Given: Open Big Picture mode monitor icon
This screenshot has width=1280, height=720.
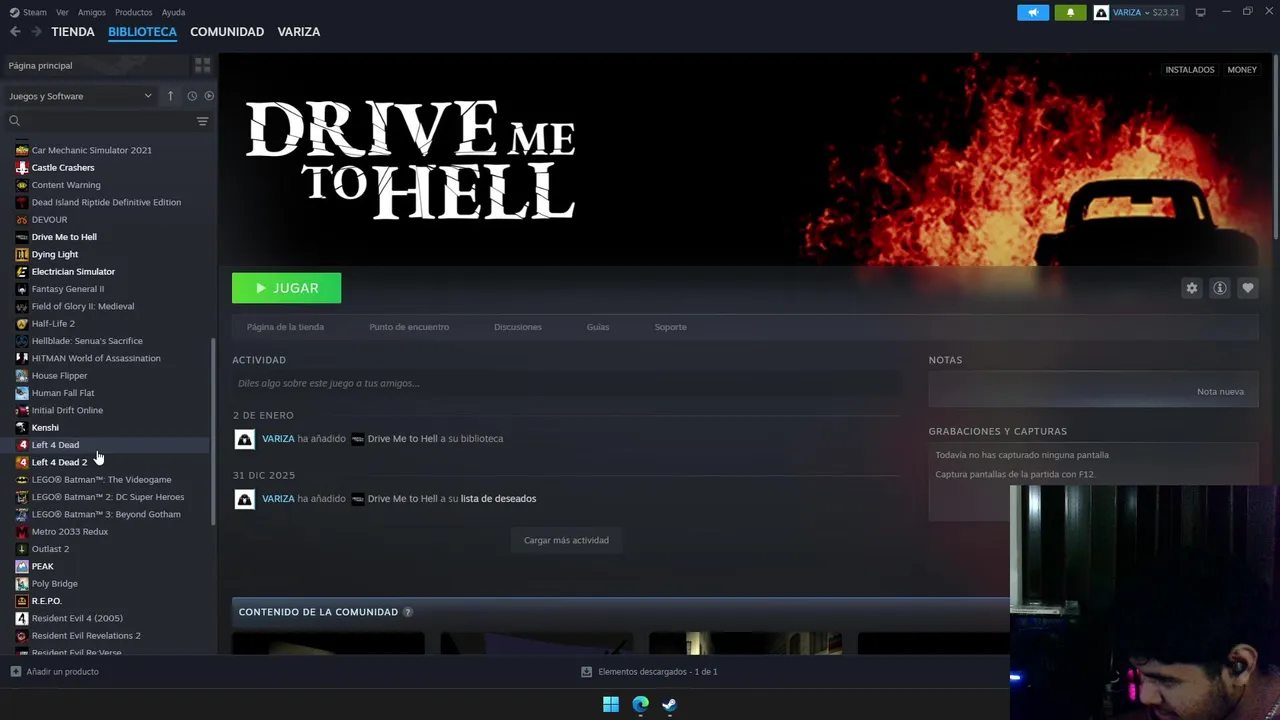Looking at the screenshot, I should [1200, 12].
